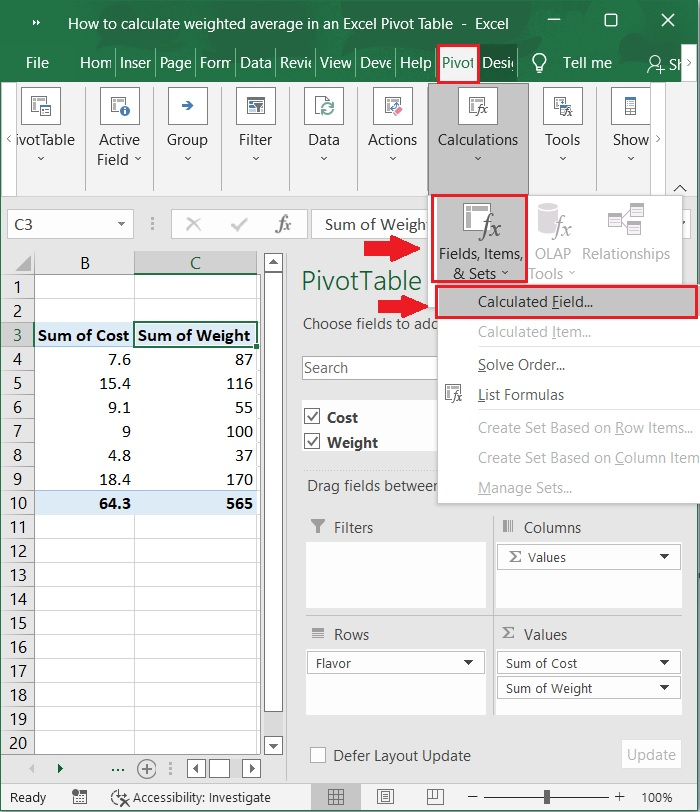Click the Enter checkmark icon
The width and height of the screenshot is (700, 812).
click(239, 224)
